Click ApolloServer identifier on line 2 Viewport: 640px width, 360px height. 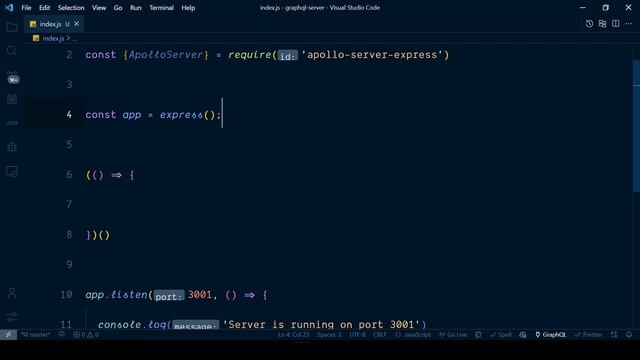tap(166, 55)
